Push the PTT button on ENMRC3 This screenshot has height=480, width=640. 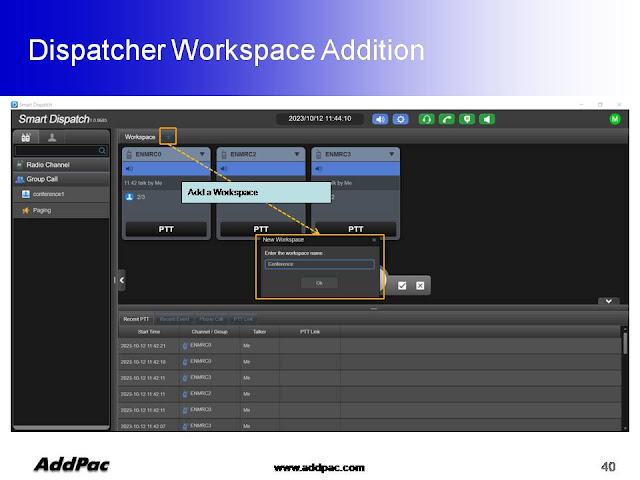pos(356,229)
